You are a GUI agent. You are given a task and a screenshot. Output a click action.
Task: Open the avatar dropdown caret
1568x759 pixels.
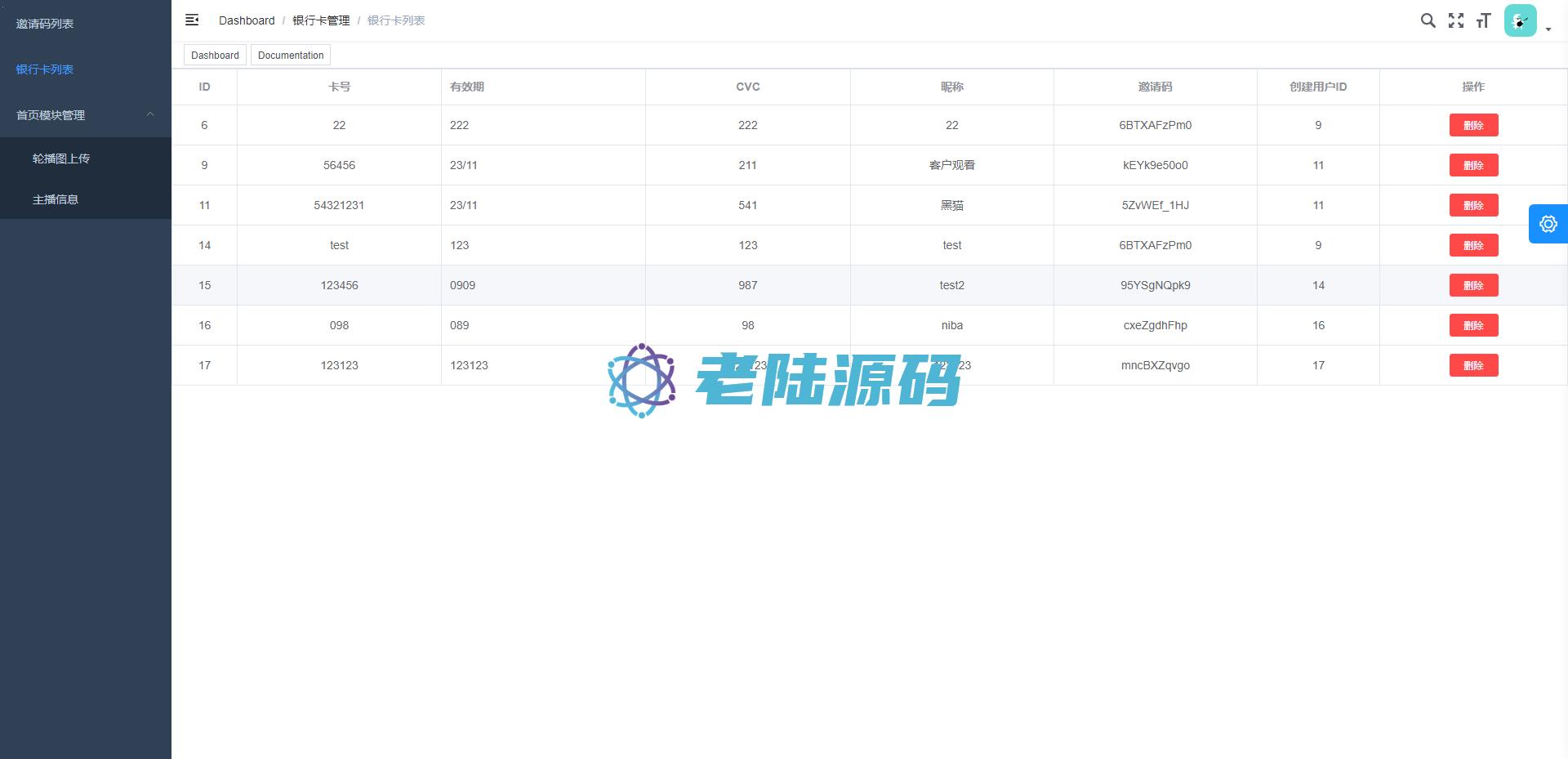1548,29
